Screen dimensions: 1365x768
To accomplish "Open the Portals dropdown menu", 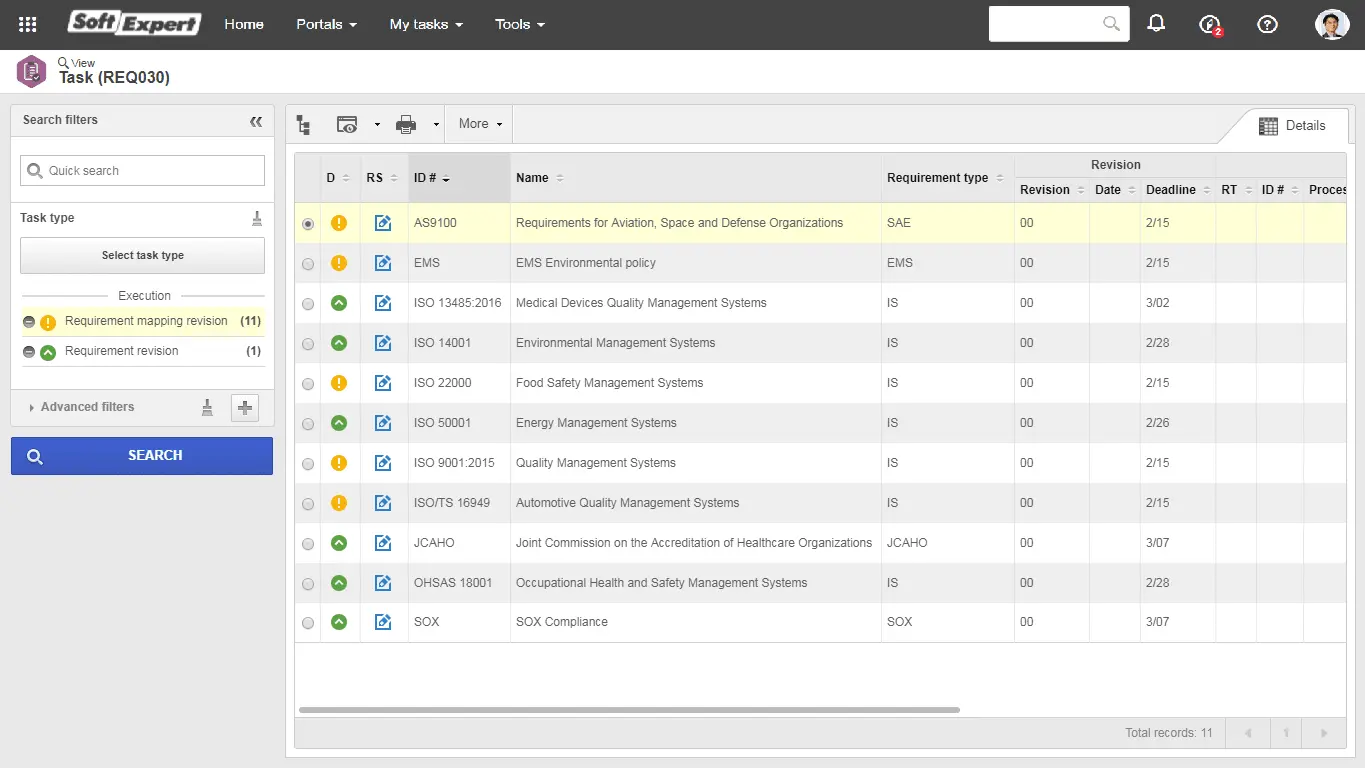I will coord(326,24).
